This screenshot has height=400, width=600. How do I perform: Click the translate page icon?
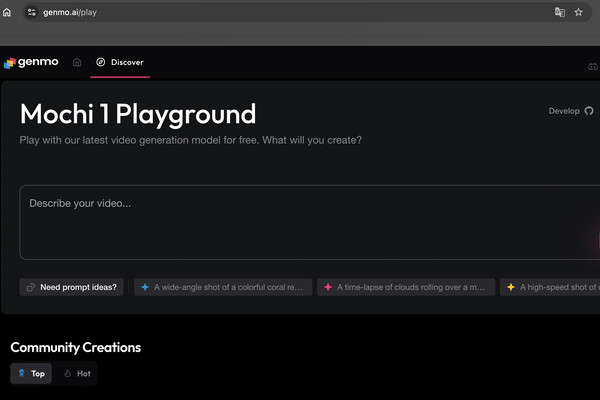tap(560, 13)
